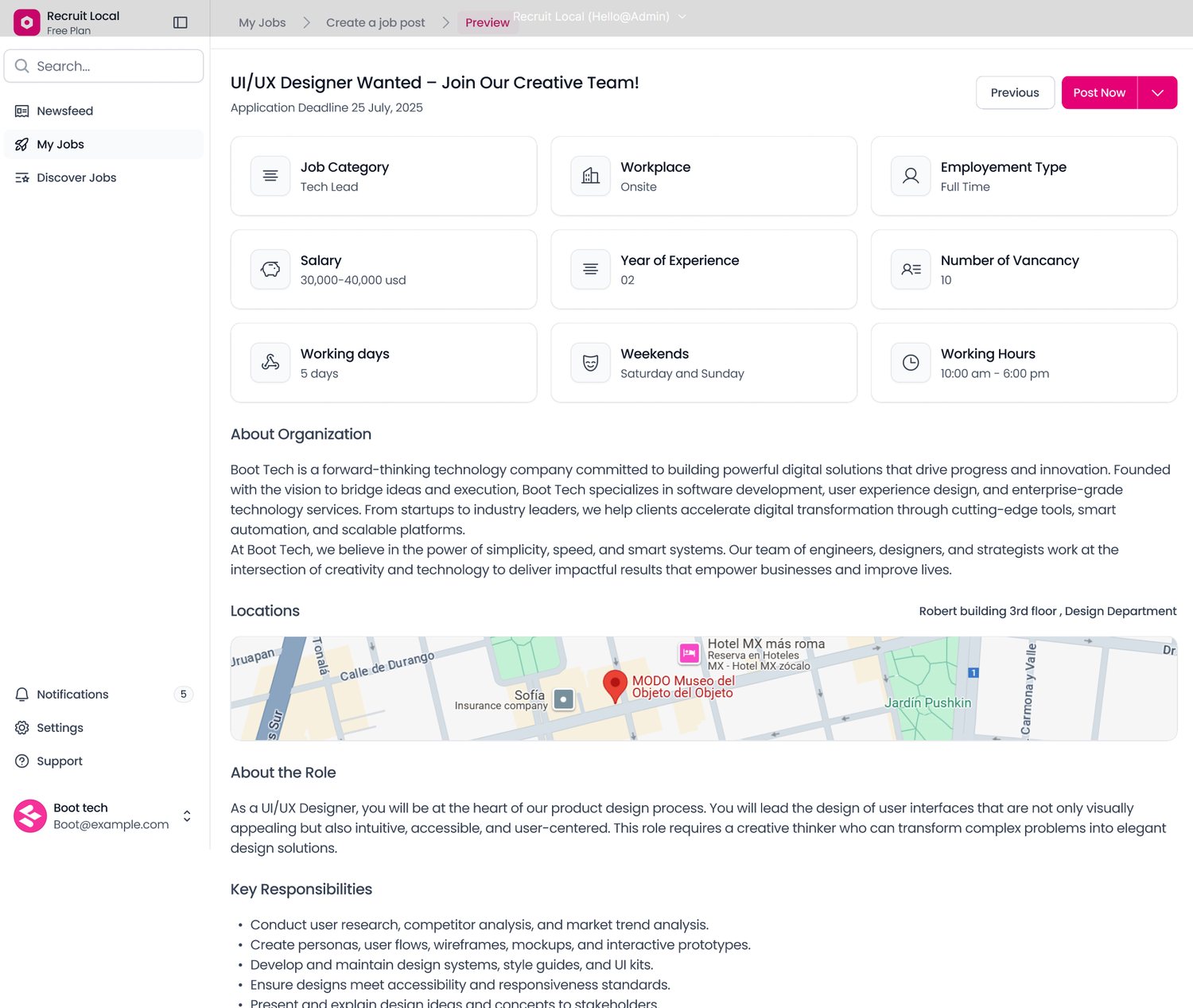Screen dimensions: 1193x1008
Task: Click the Jardín Pushkin map label
Action: click(927, 703)
